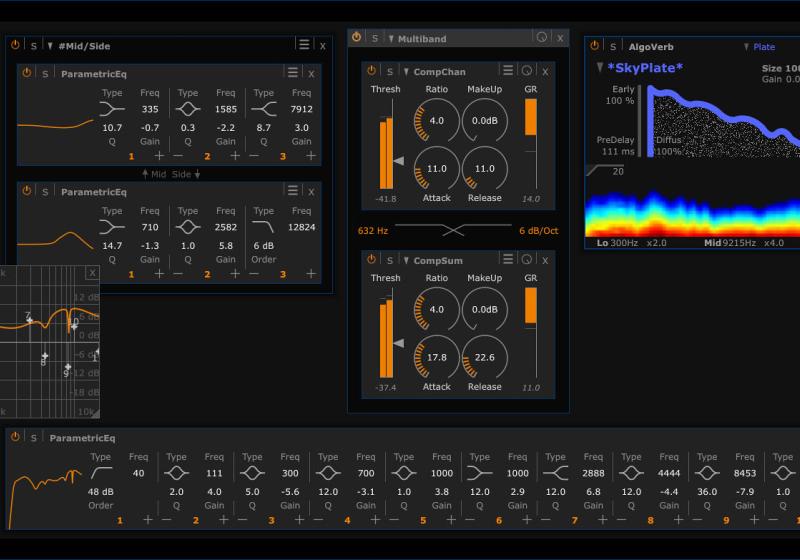The height and width of the screenshot is (560, 800).
Task: Toggle power of the bottom ParametricEq
Action: coord(15,437)
